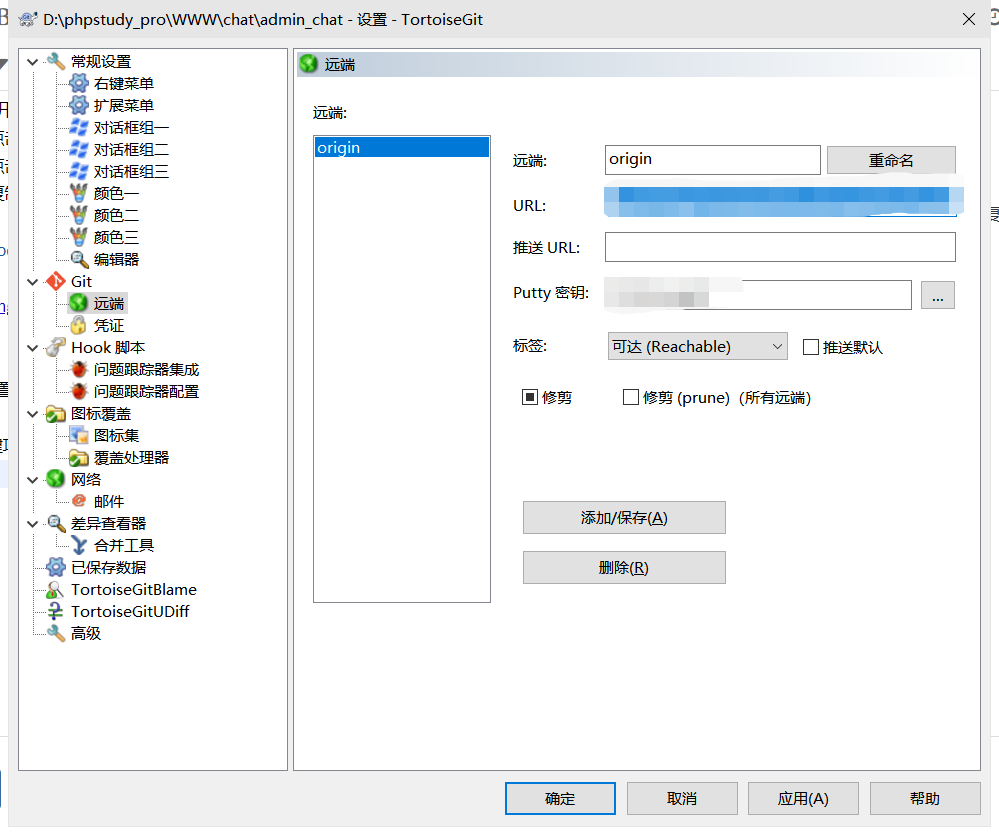Focus the Putty 密钥 input field

(758, 295)
